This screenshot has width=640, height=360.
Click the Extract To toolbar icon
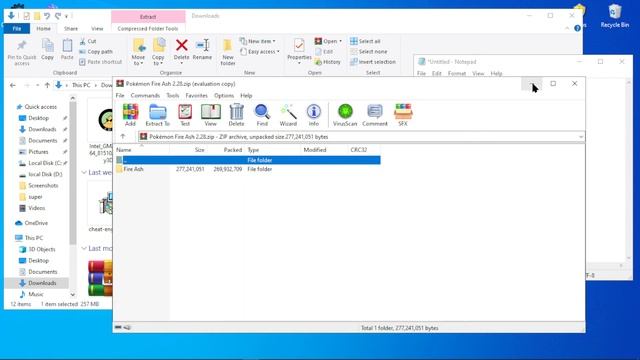click(x=158, y=115)
